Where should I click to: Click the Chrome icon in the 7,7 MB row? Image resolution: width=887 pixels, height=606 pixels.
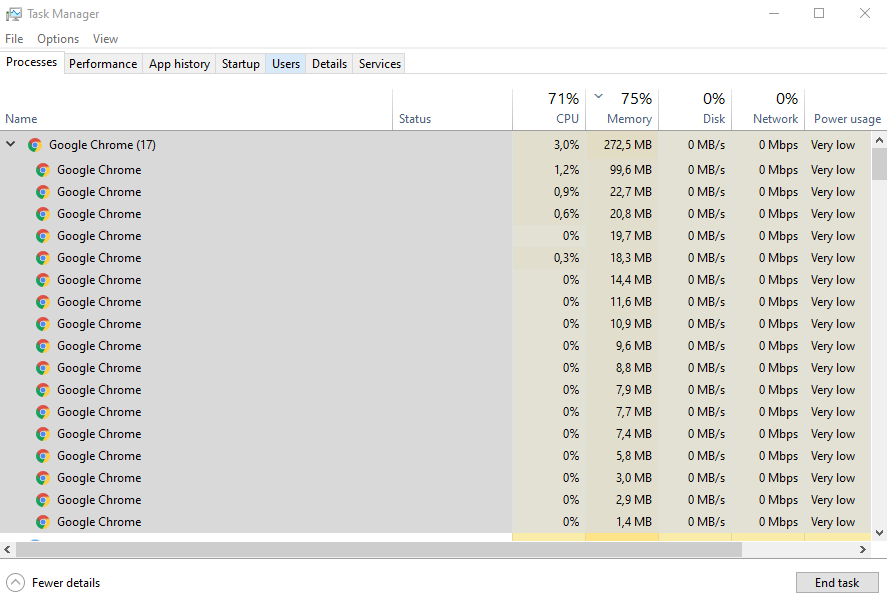43,412
